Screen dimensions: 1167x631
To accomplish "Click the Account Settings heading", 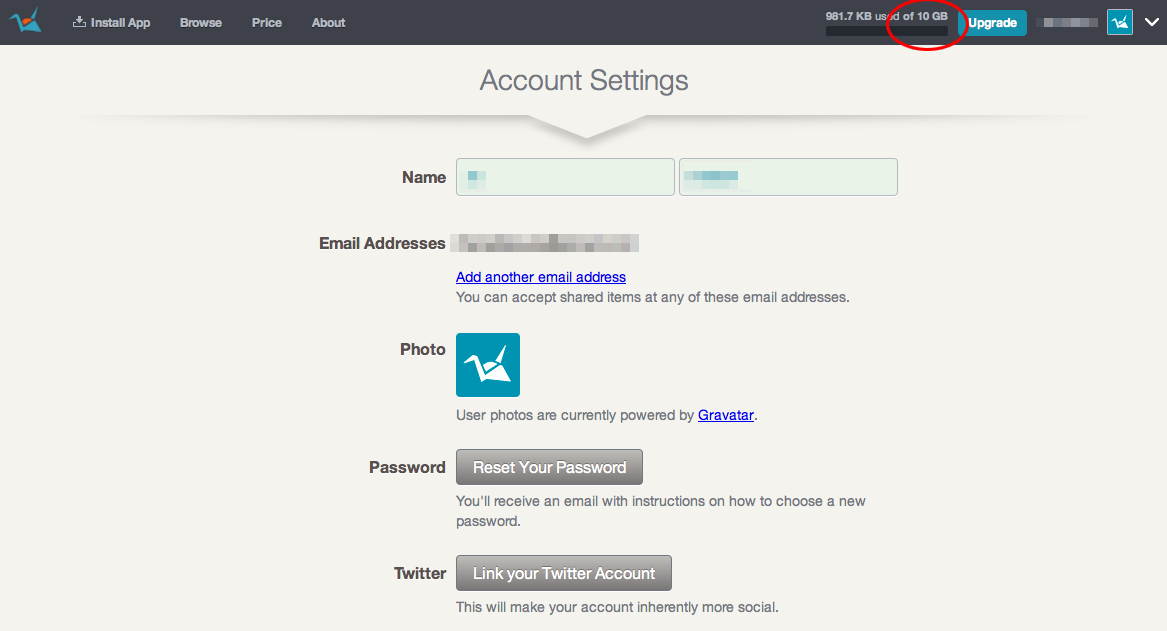I will coord(584,80).
